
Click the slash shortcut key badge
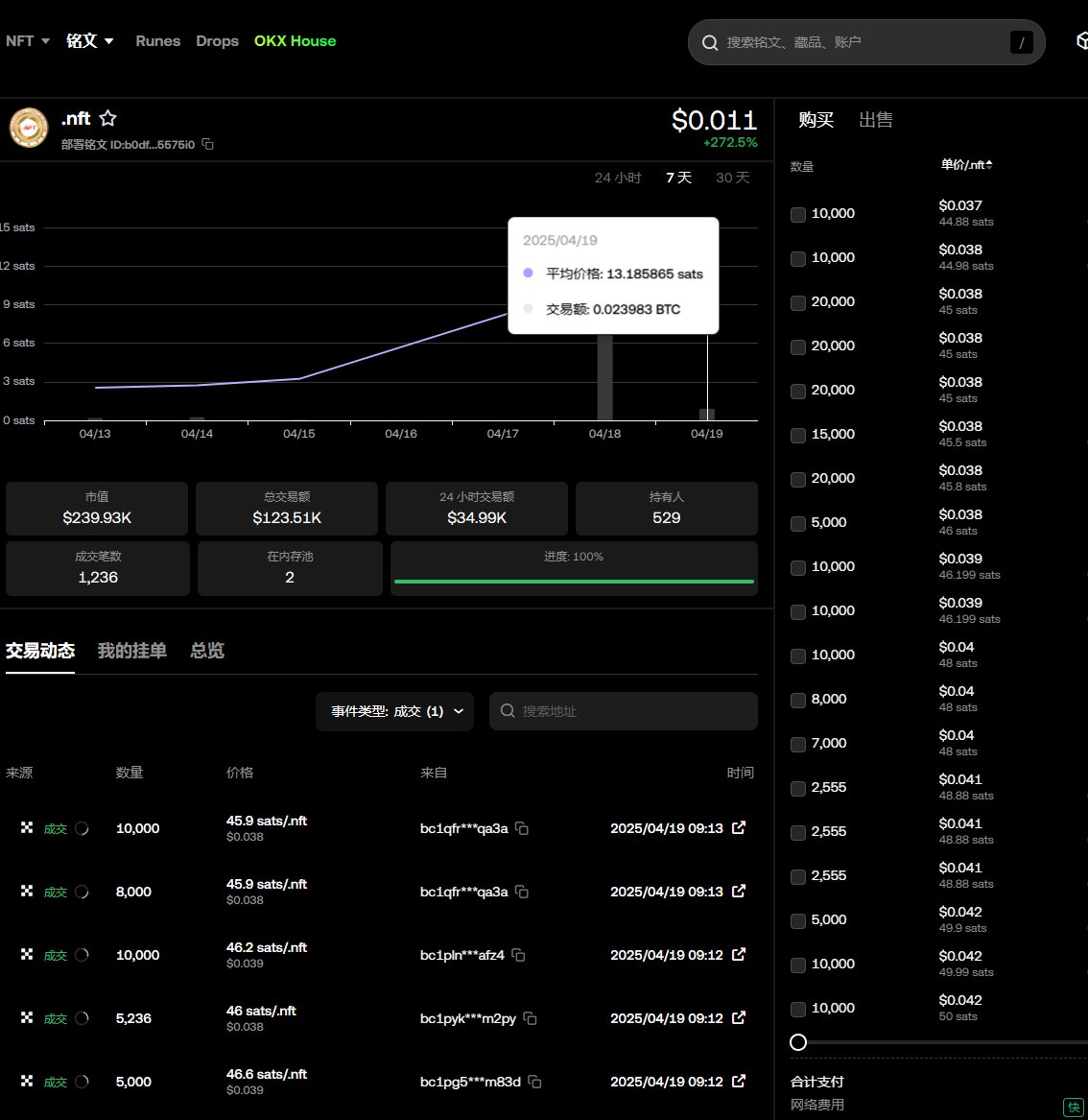(1022, 43)
